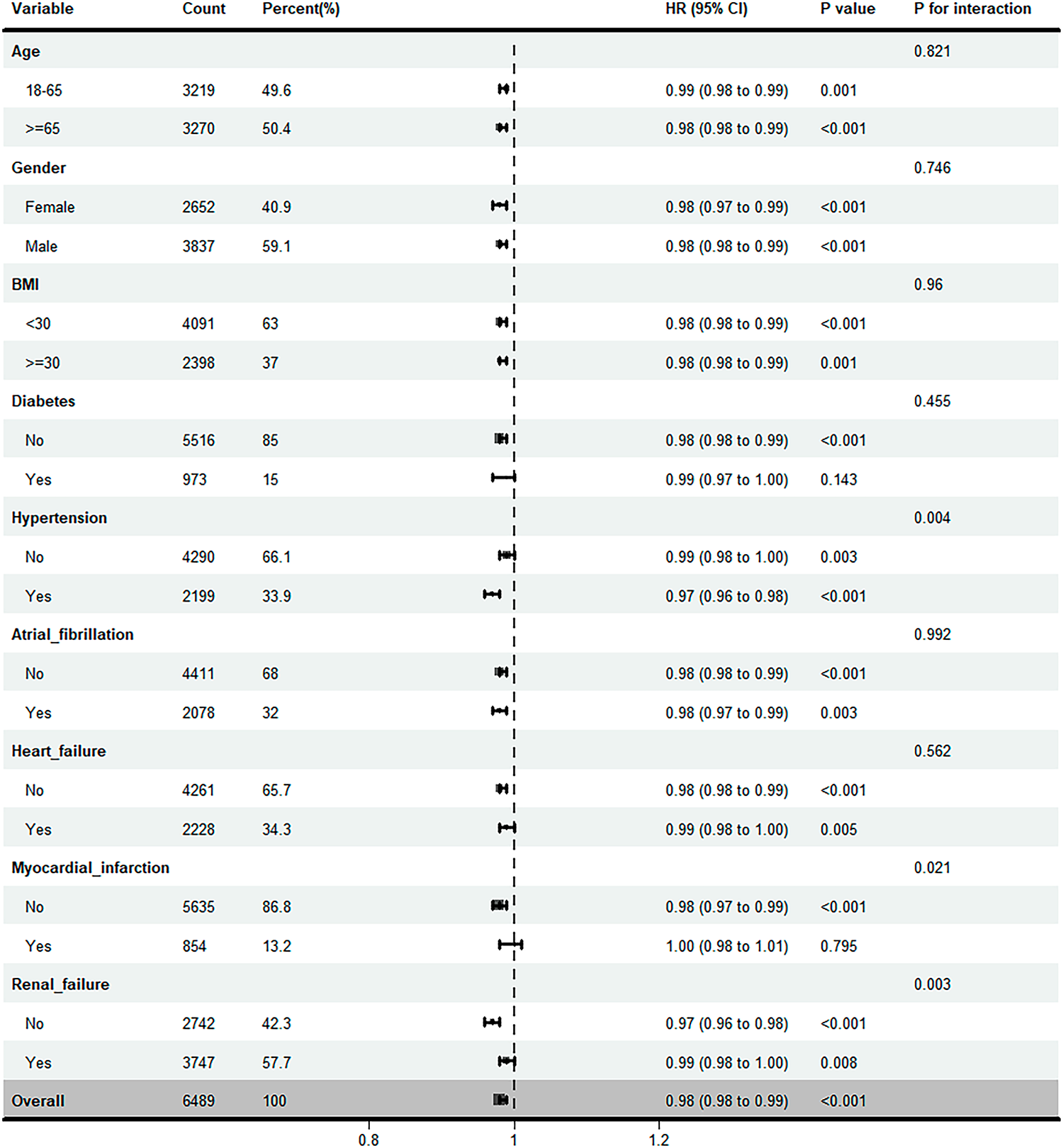Select the HR text '1.00 (0.98 to 1.01)'

(726, 946)
